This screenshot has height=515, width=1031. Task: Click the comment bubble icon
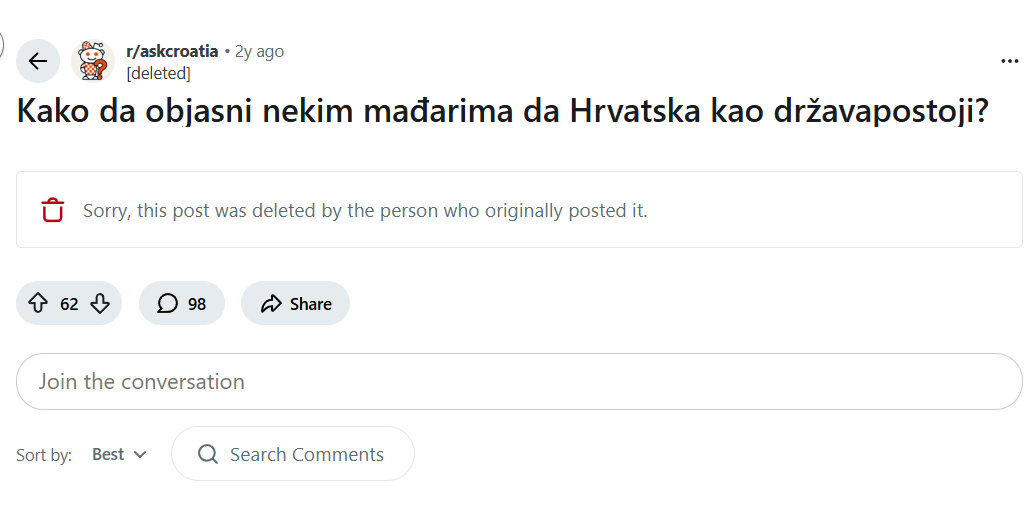tap(168, 304)
